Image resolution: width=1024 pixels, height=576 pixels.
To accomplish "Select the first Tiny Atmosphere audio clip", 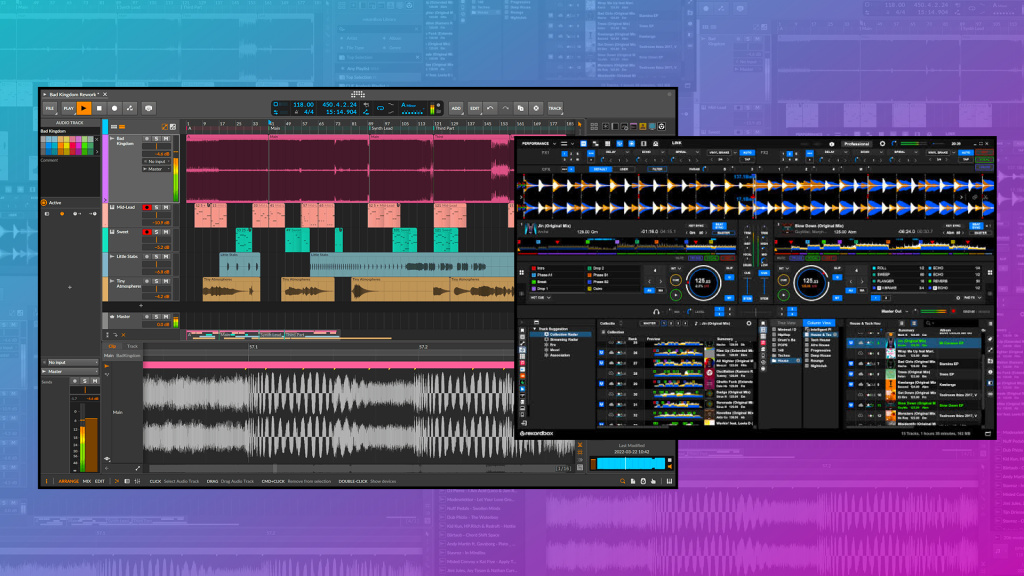I will (231, 289).
